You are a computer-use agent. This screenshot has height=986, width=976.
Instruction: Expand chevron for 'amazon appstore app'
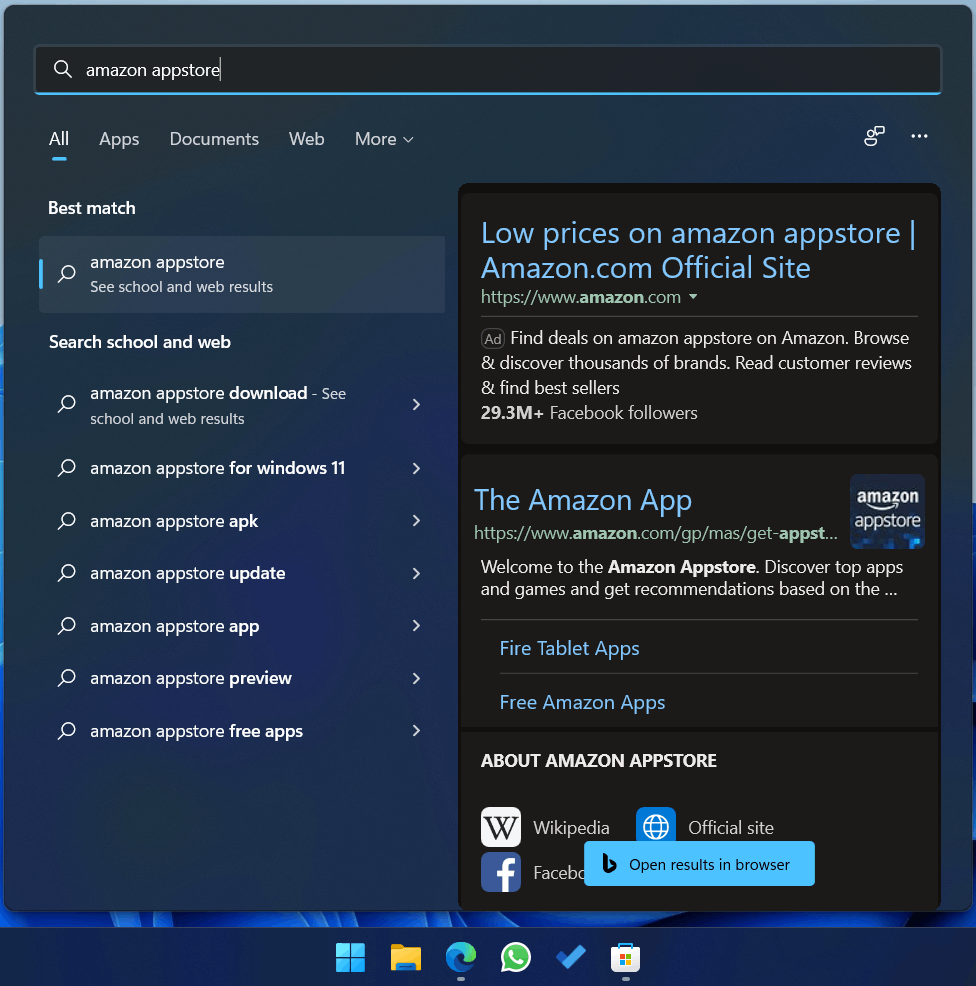pos(416,626)
